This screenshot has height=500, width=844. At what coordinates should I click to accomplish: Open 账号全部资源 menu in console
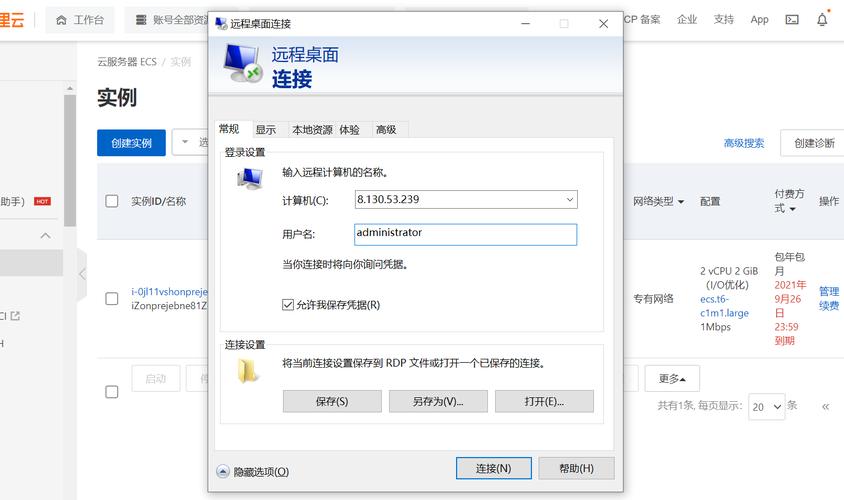click(171, 20)
